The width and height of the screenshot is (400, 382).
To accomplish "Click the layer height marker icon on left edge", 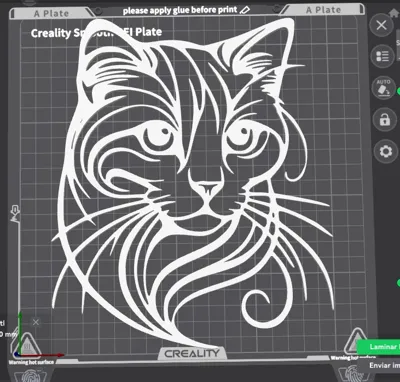I will [x=15, y=214].
